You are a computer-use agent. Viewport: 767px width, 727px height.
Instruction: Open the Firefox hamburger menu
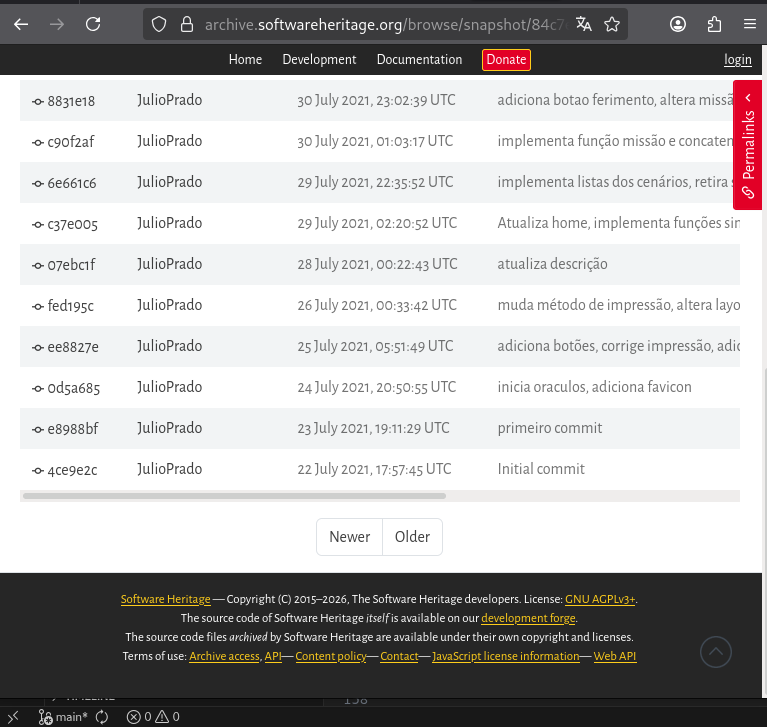click(750, 24)
